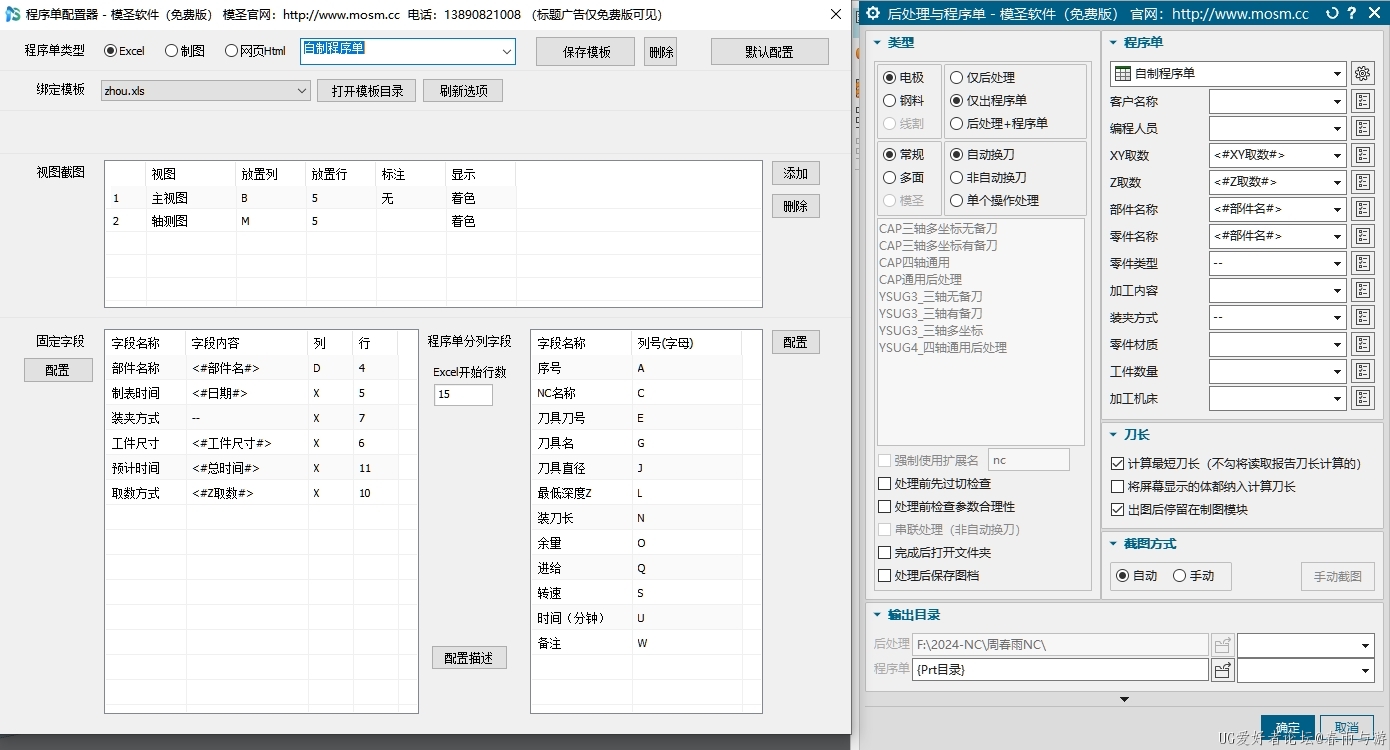
Task: Select 钢料 type radio button
Action: tap(904, 101)
